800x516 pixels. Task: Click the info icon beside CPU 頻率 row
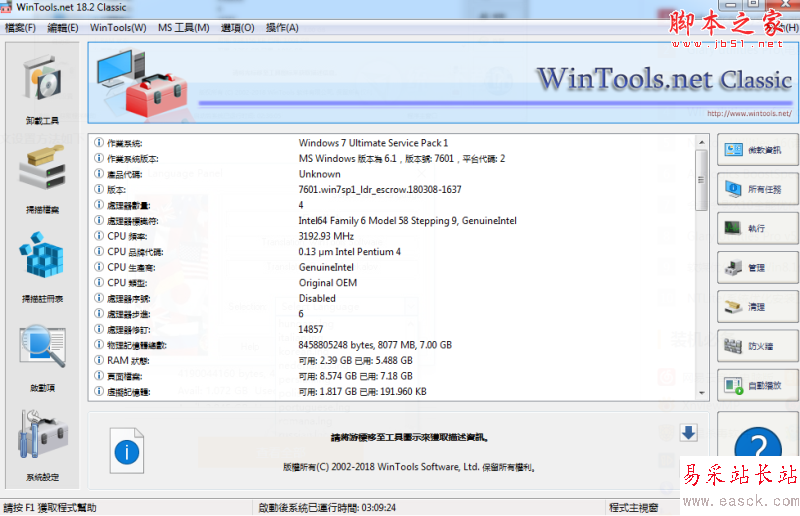coord(99,236)
